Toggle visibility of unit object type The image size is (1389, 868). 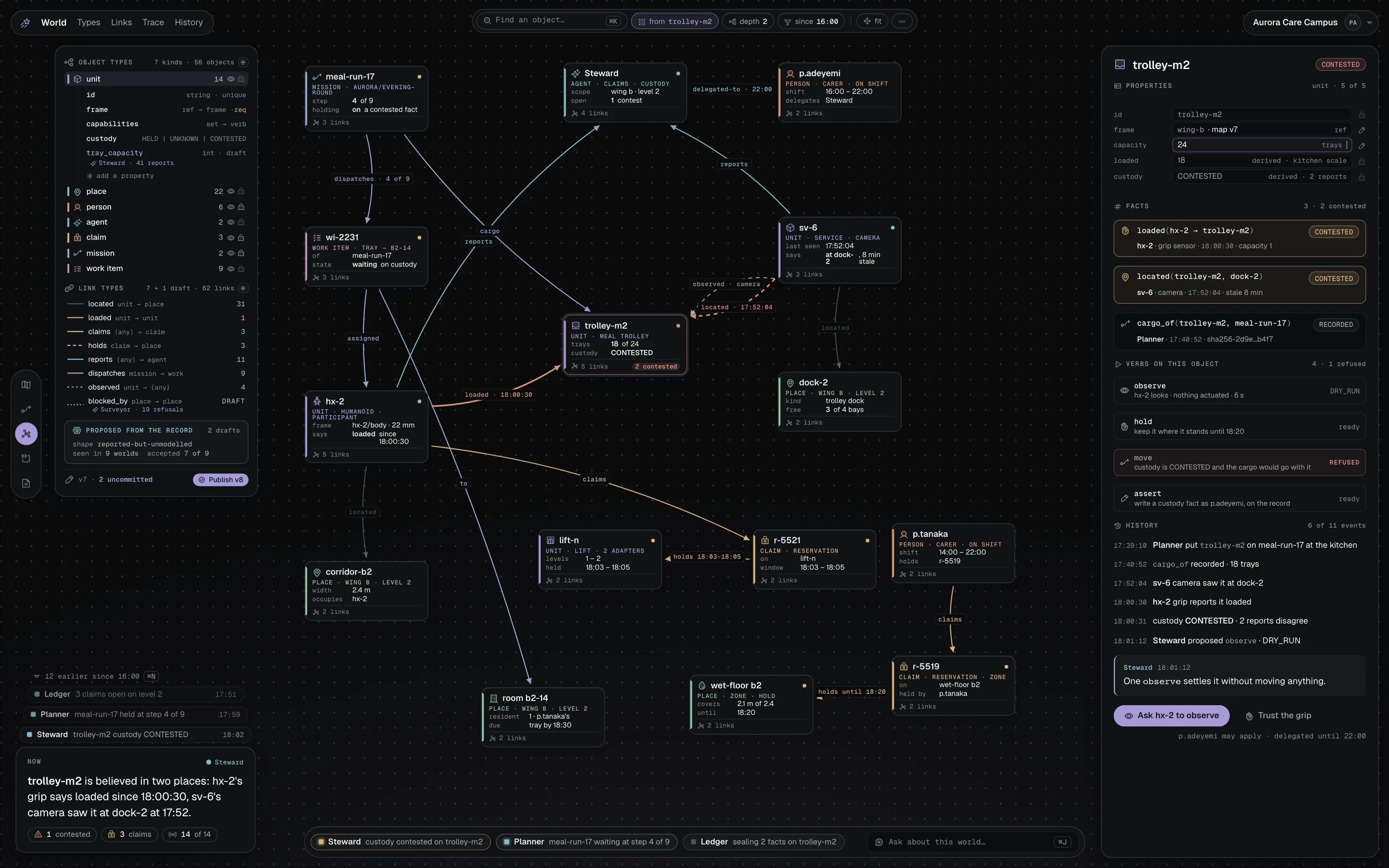pos(231,79)
